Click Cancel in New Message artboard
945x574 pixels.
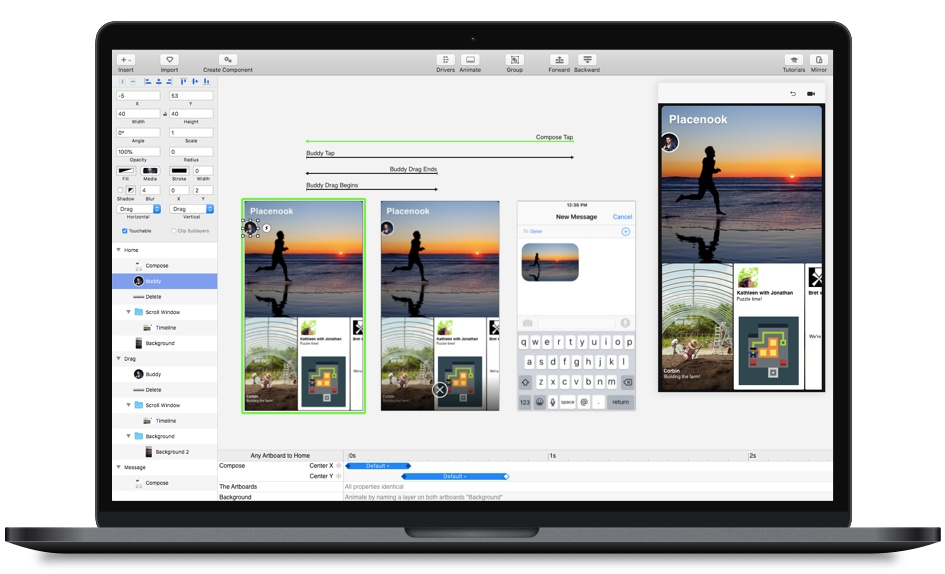pos(622,216)
